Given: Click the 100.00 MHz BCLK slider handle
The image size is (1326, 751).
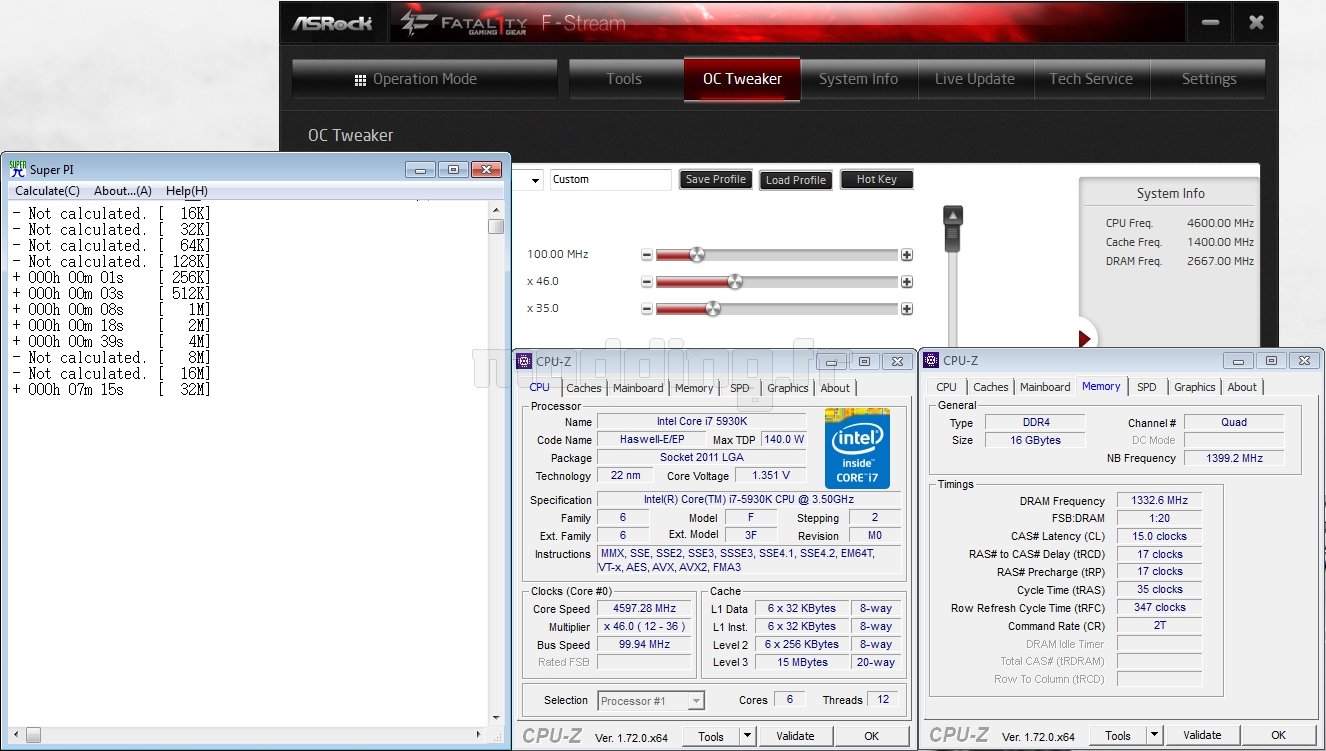Looking at the screenshot, I should click(x=697, y=255).
